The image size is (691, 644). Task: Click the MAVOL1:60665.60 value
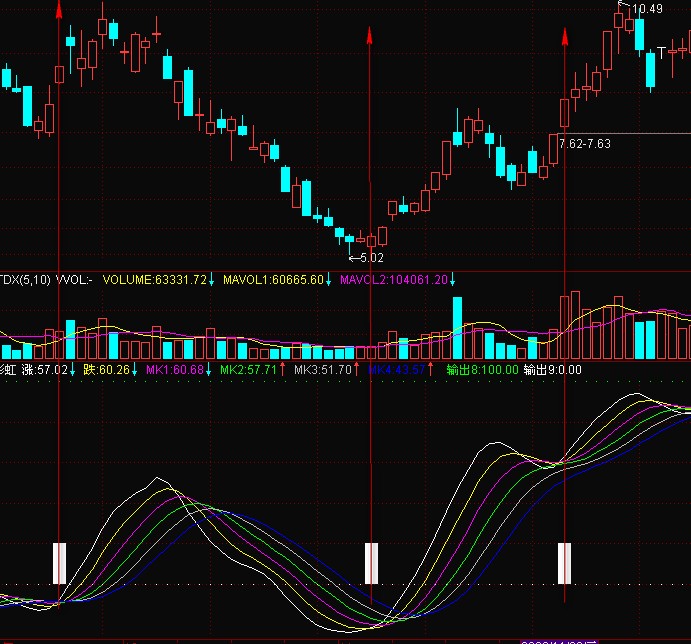[273, 280]
